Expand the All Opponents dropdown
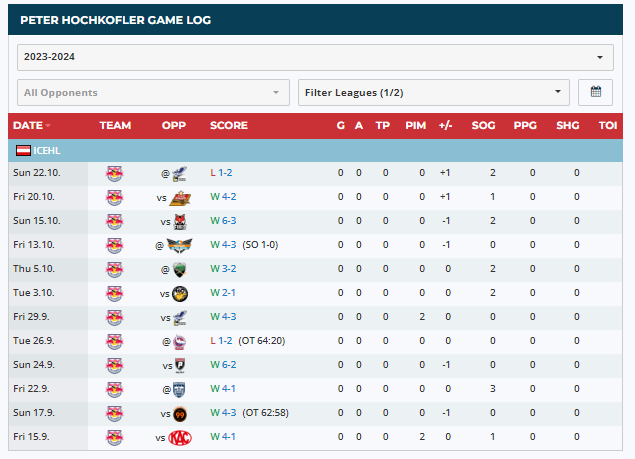Viewport: 635px width, 459px height. (152, 93)
